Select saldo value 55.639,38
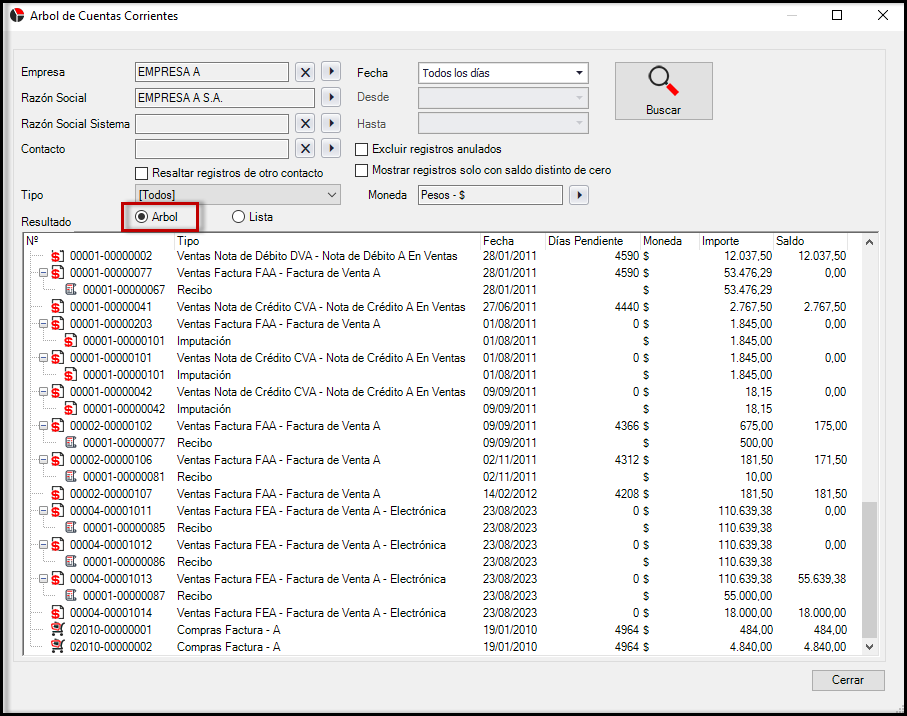The image size is (907, 716). (822, 579)
